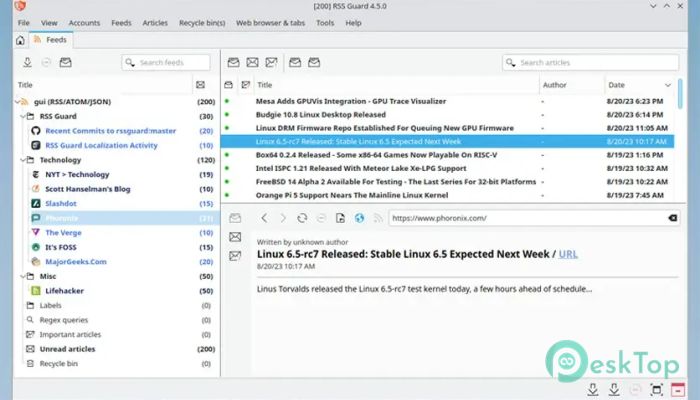Open the Web browser & tabs menu
This screenshot has width=700, height=400.
(270, 23)
